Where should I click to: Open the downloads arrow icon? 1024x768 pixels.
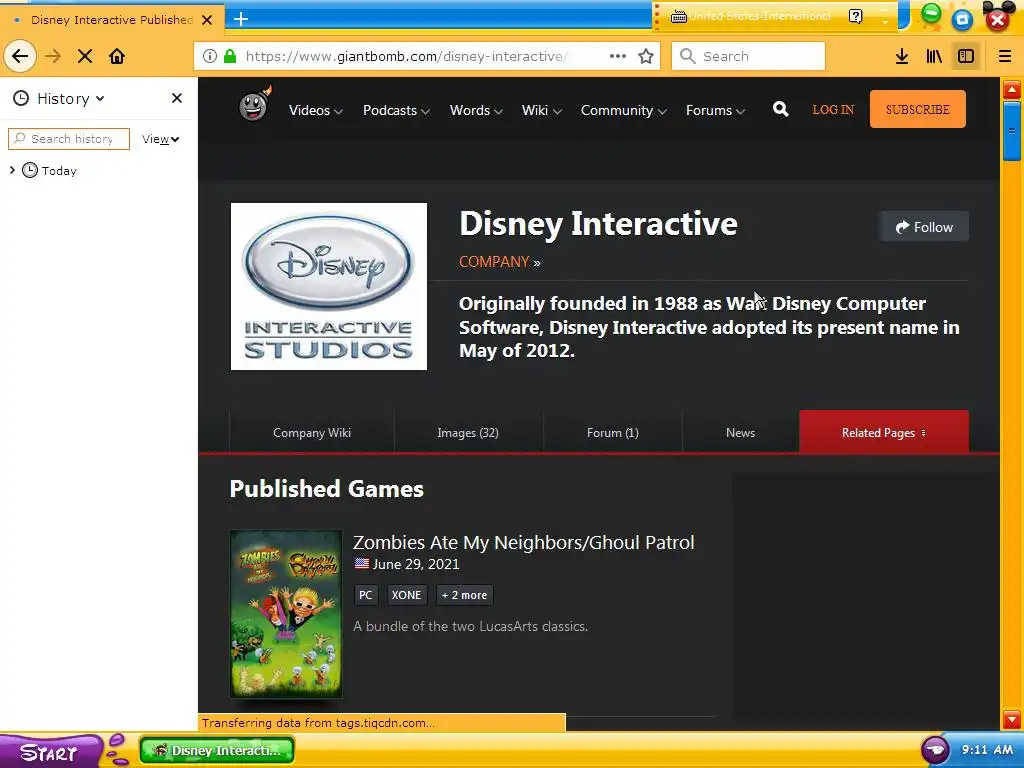[x=902, y=56]
